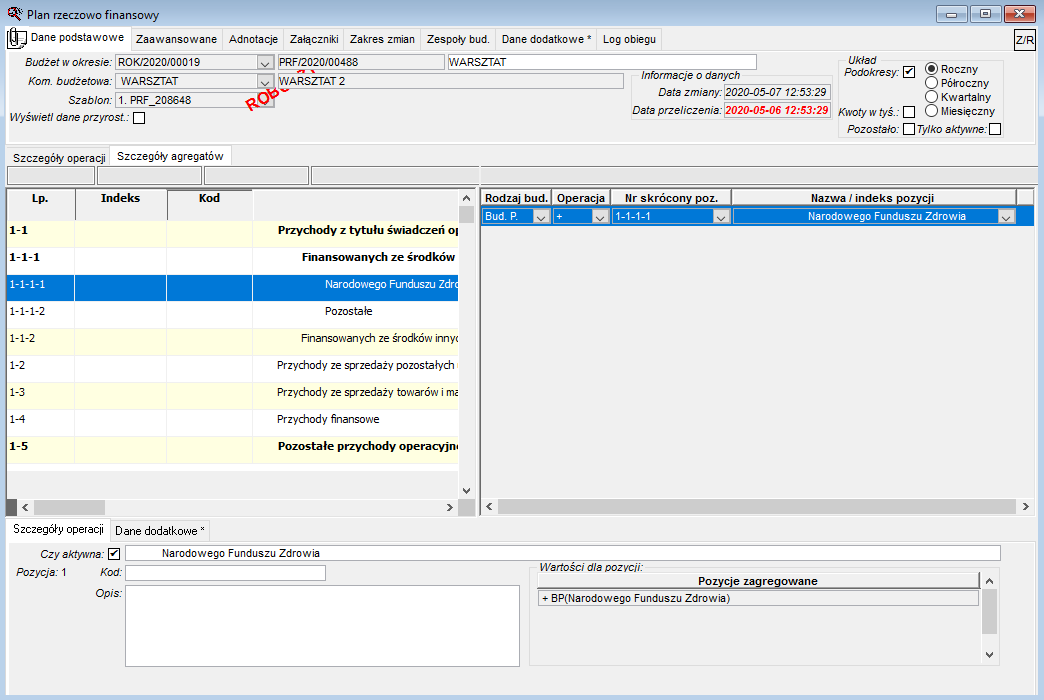This screenshot has height=700, width=1044.
Task: Switch to the Zakres zmian tab
Action: tap(382, 39)
